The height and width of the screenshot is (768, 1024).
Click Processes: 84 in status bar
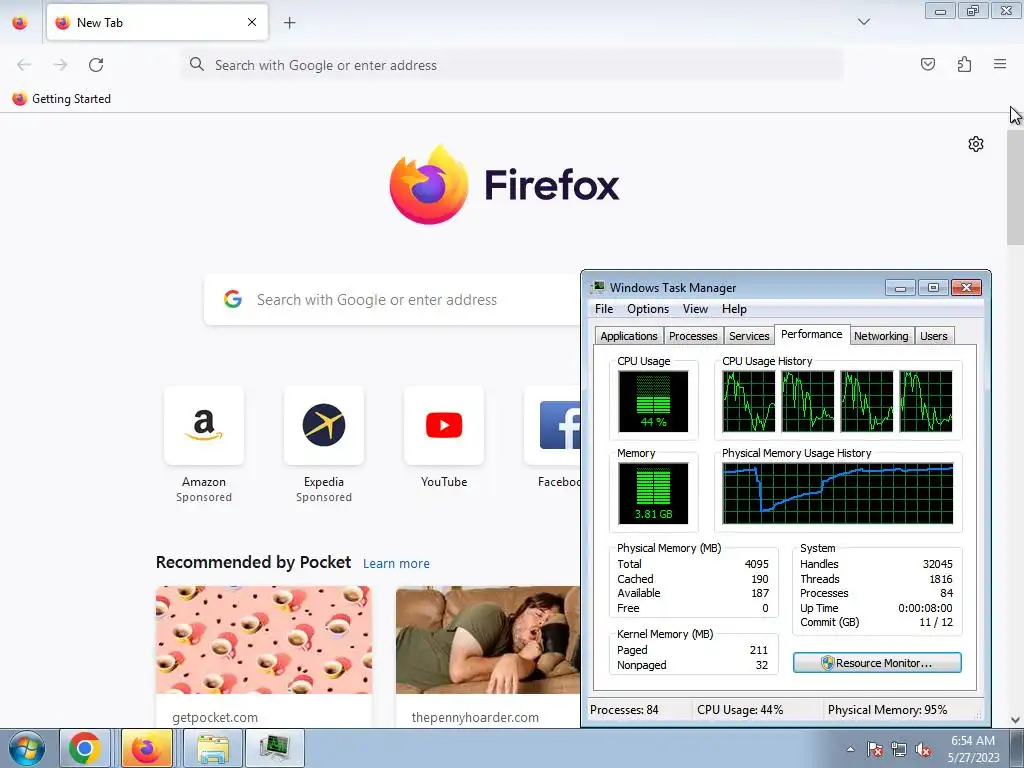[x=624, y=710]
